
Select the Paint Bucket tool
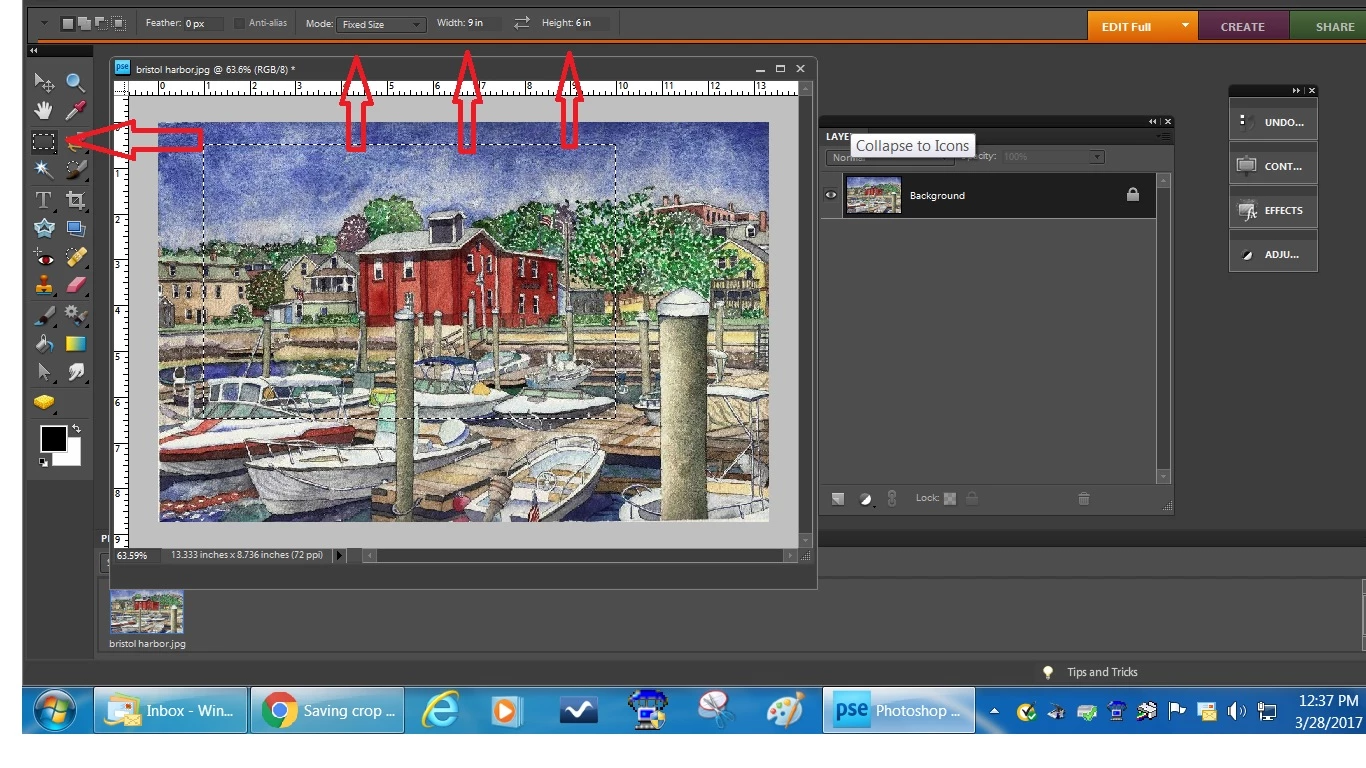pos(44,344)
